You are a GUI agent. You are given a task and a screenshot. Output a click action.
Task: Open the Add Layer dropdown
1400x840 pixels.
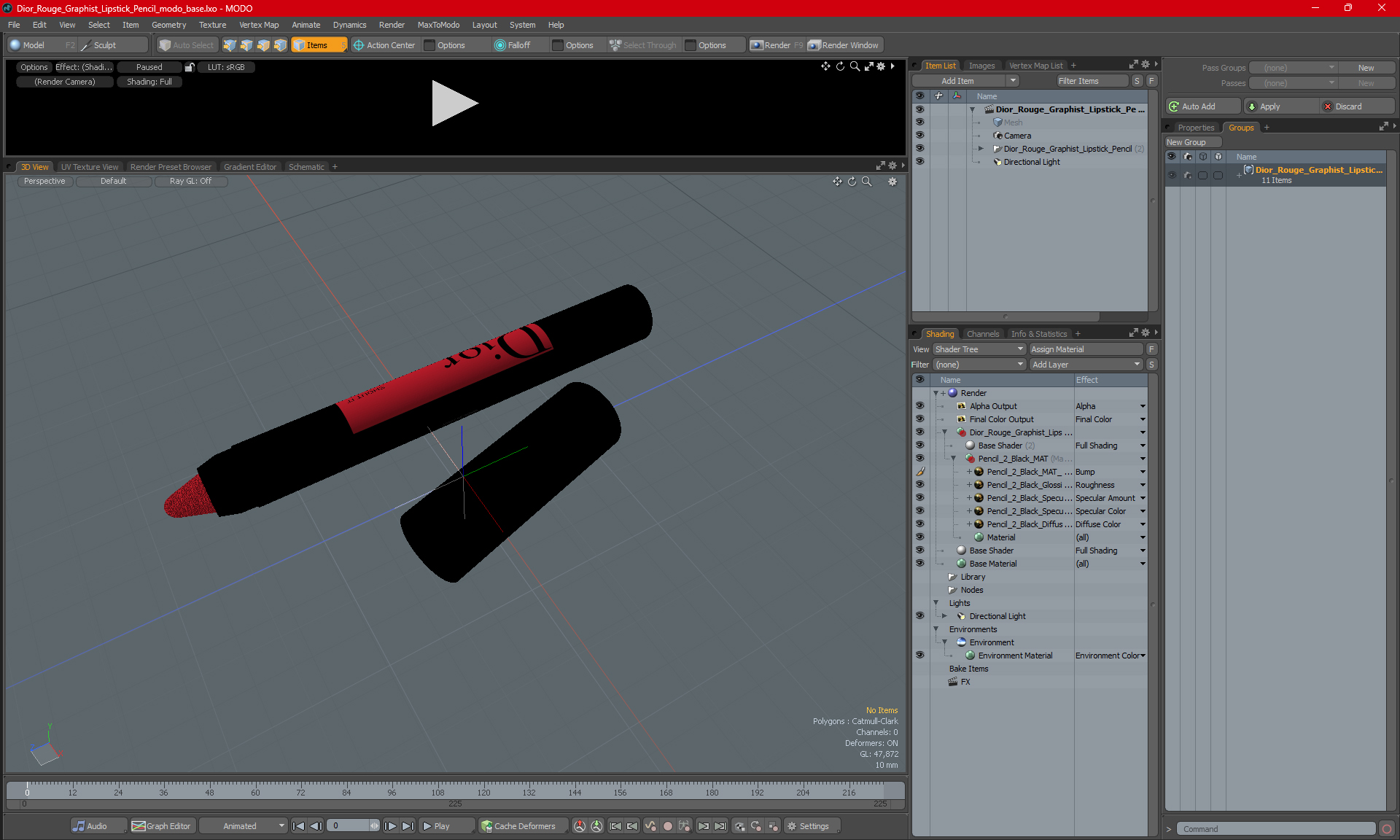tap(1086, 365)
